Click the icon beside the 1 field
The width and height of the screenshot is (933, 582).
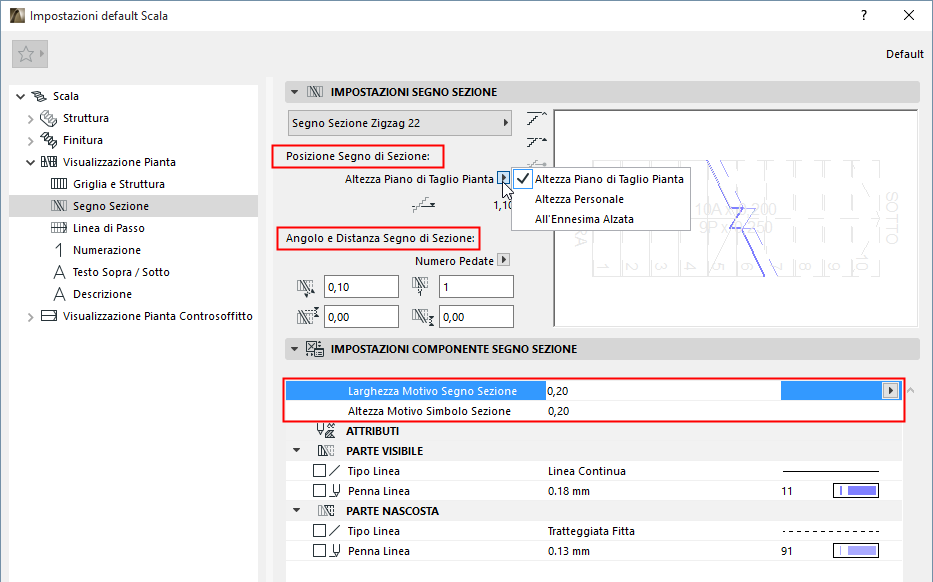[420, 286]
